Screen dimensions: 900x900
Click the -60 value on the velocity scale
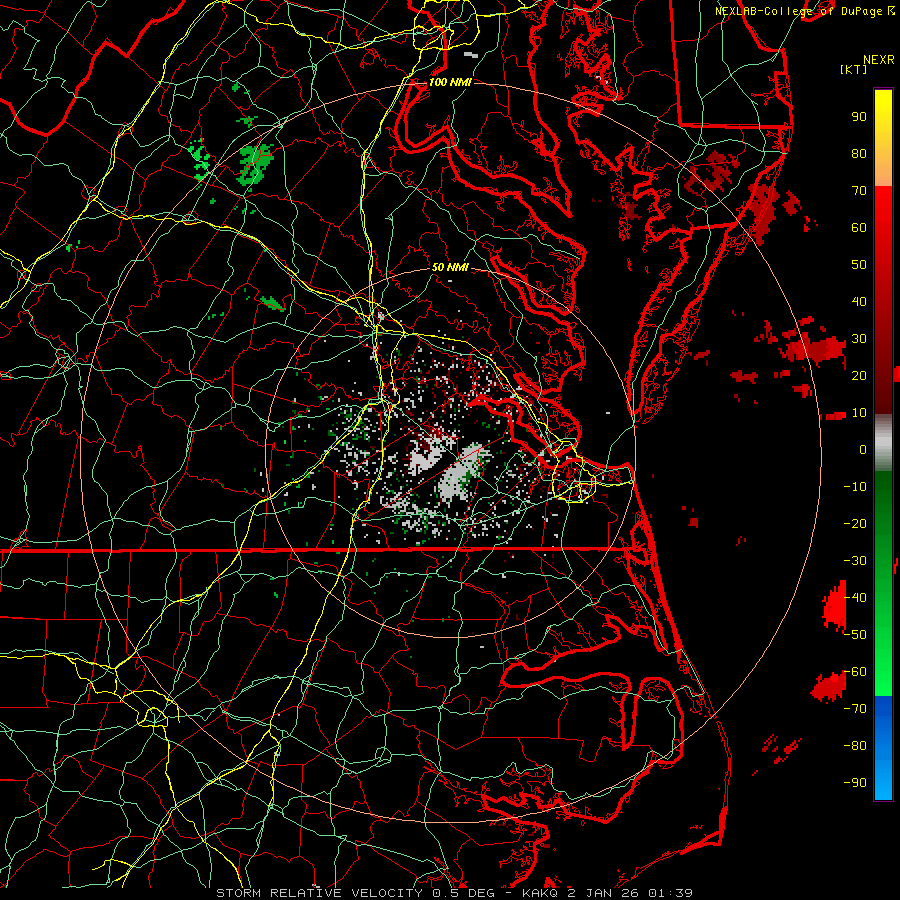pos(855,672)
